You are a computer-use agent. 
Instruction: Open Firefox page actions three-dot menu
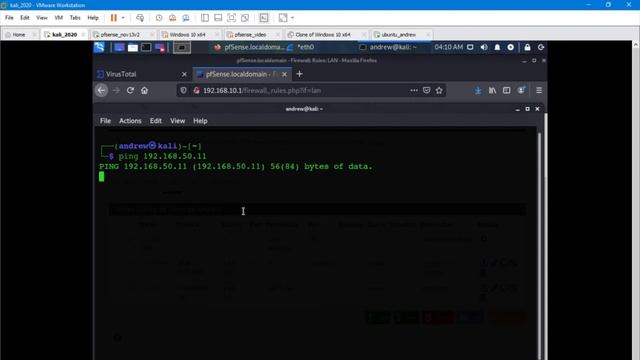[414, 90]
